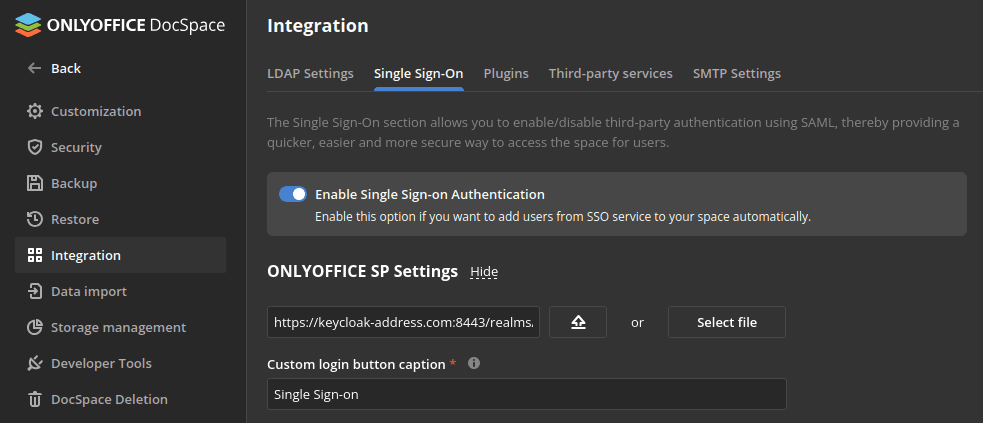Click the Single Sign-On section description text
The width and height of the screenshot is (983, 423).
(613, 132)
